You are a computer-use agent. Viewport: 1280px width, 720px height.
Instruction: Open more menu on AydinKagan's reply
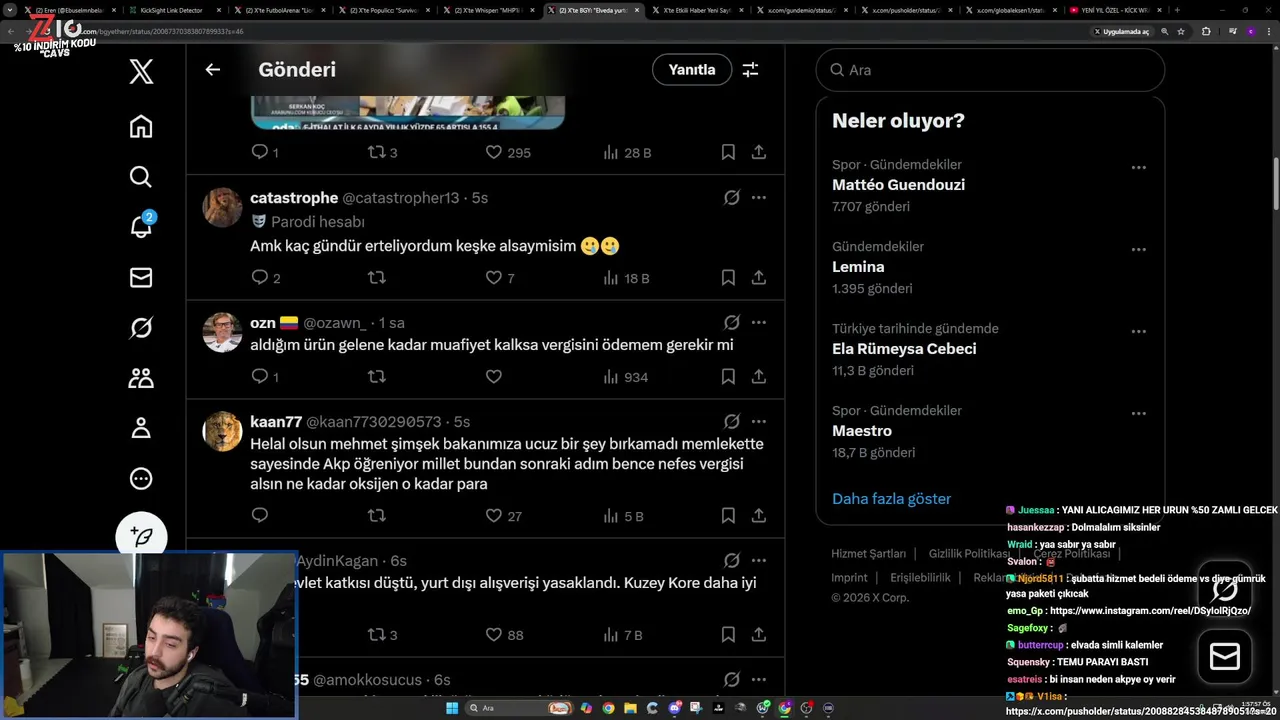coord(759,561)
